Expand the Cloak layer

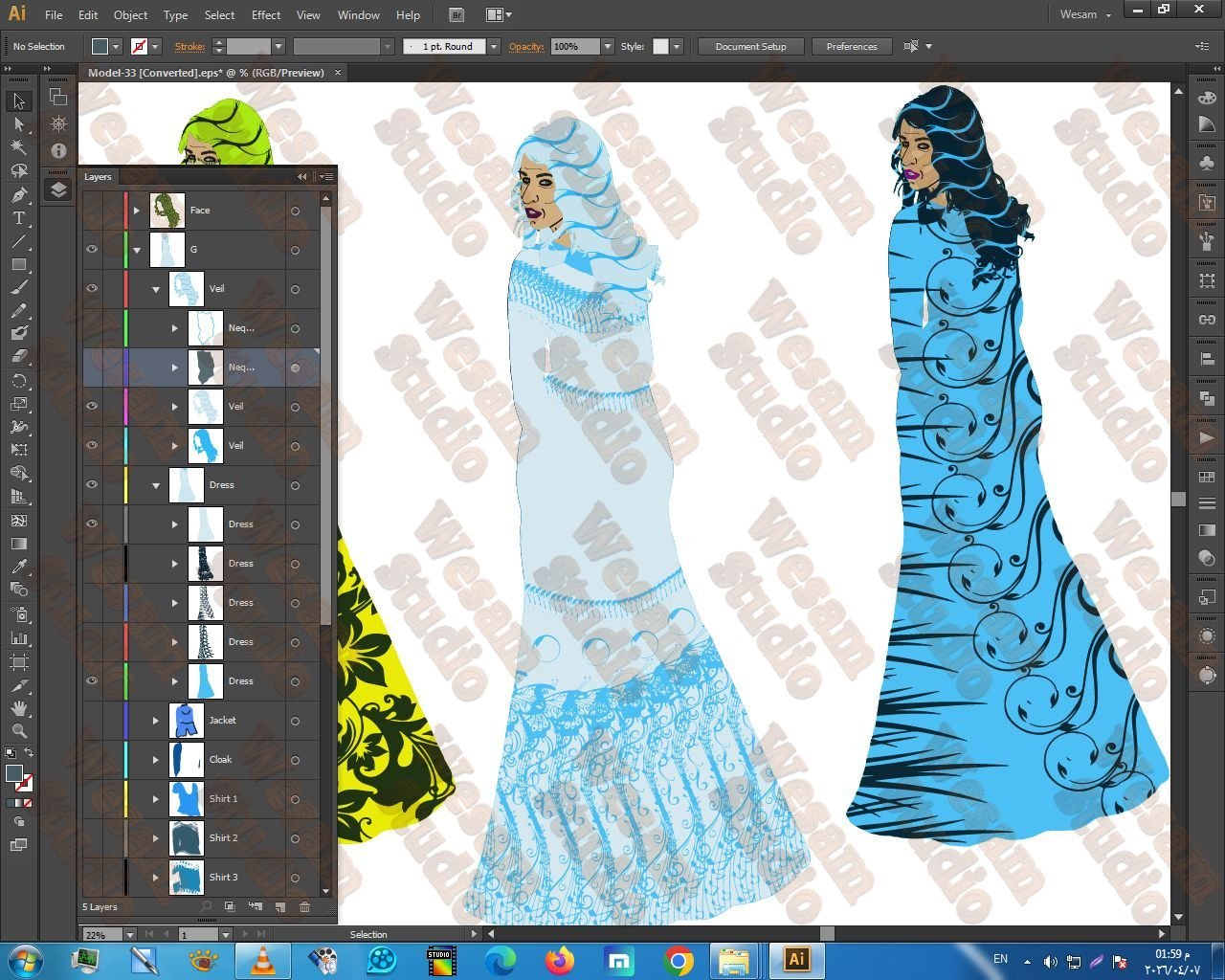click(x=156, y=760)
